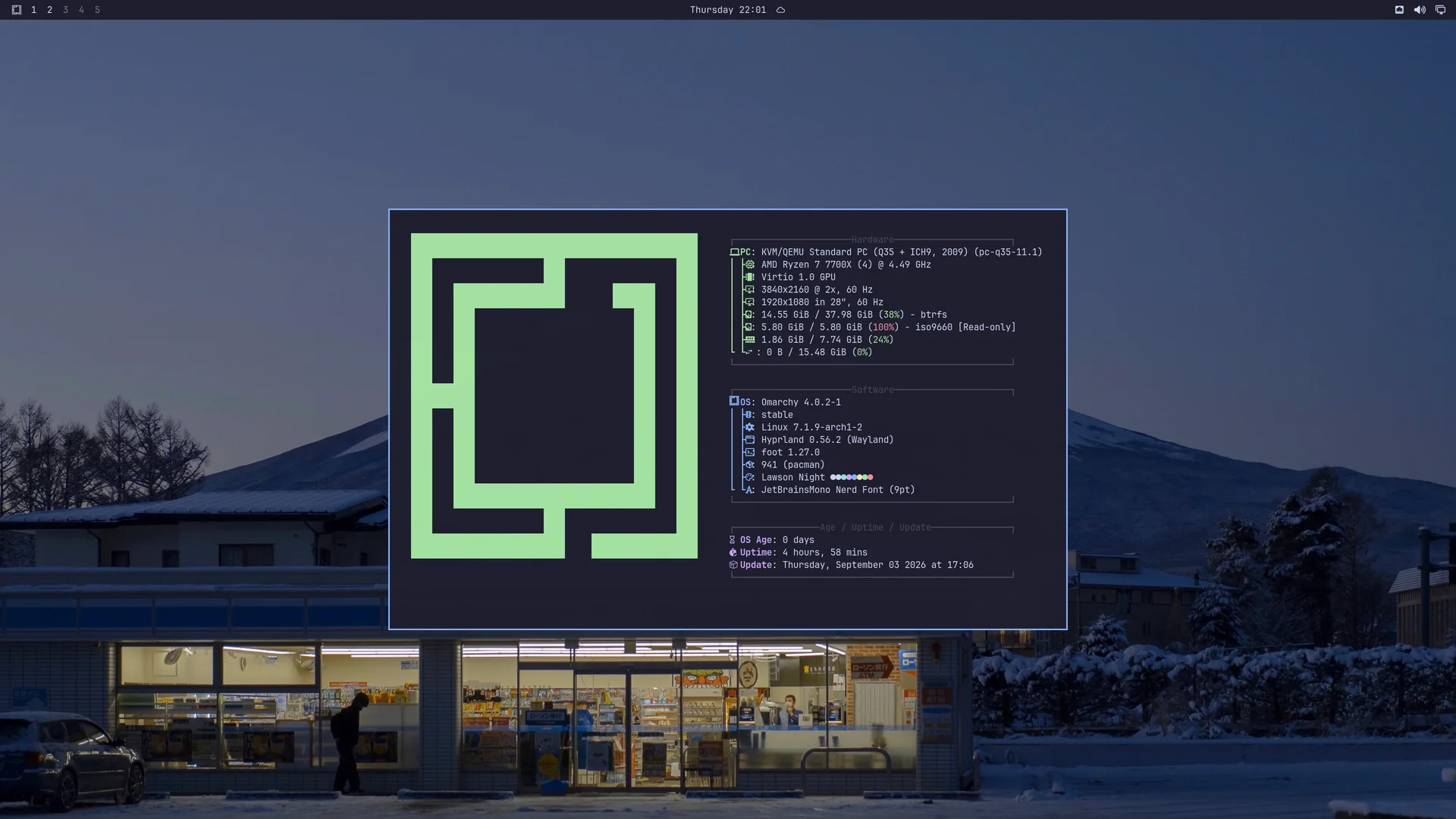Click the volume speaker icon
1456x819 pixels.
pos(1420,10)
